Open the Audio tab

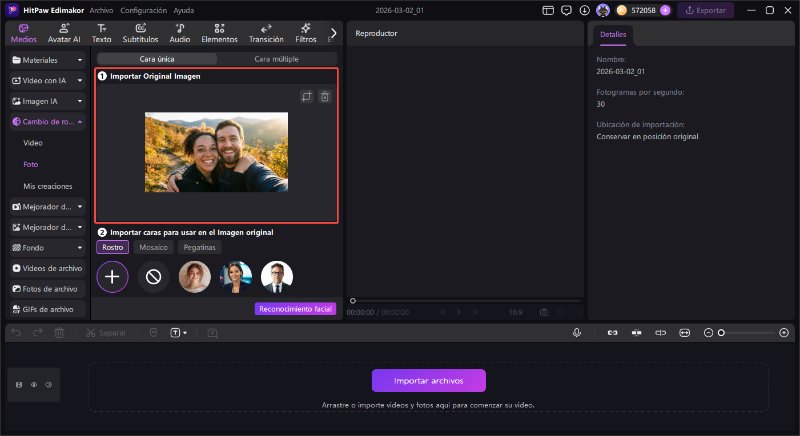(180, 33)
